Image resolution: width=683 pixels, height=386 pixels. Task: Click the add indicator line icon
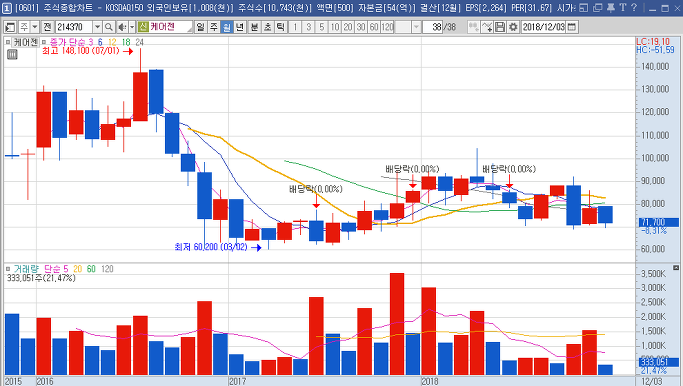[487, 27]
